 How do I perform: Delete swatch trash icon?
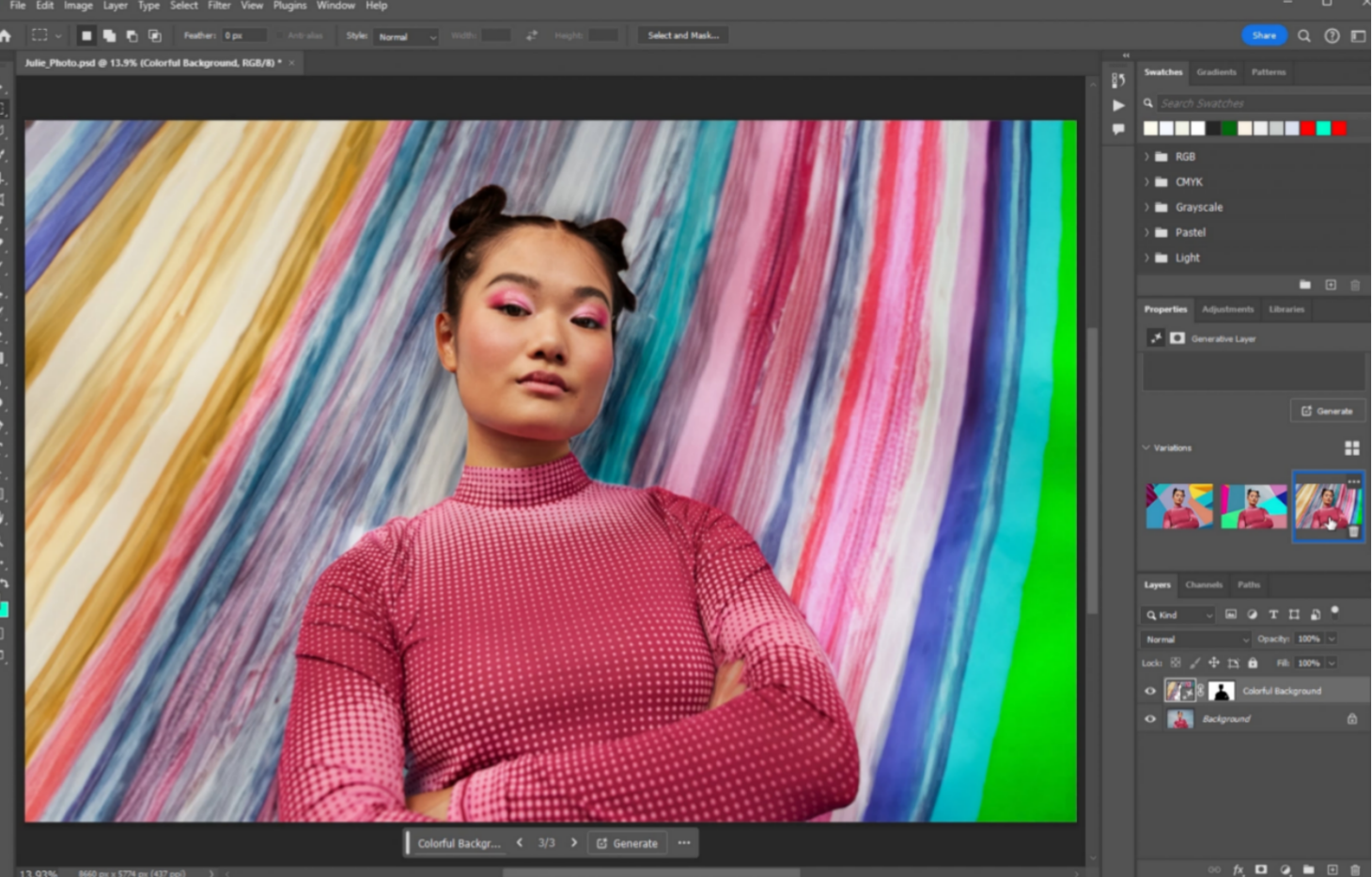pyautogui.click(x=1355, y=284)
